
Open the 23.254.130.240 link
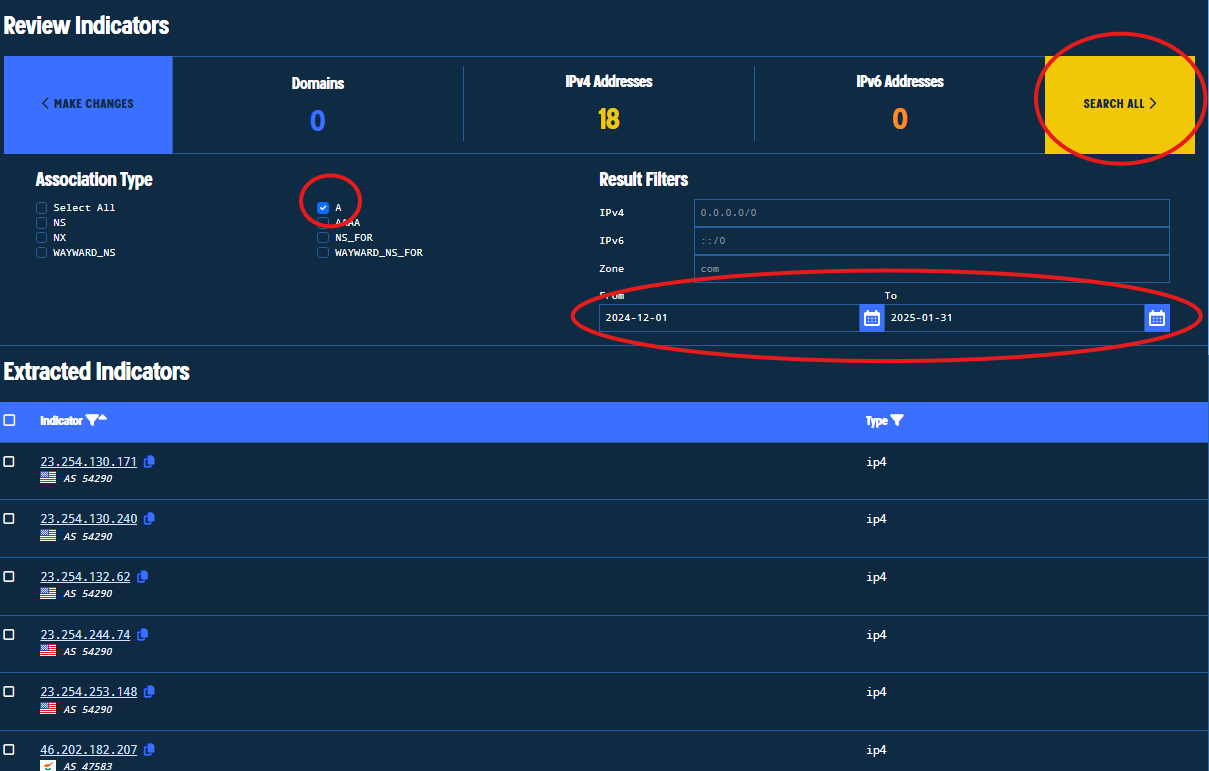(88, 519)
